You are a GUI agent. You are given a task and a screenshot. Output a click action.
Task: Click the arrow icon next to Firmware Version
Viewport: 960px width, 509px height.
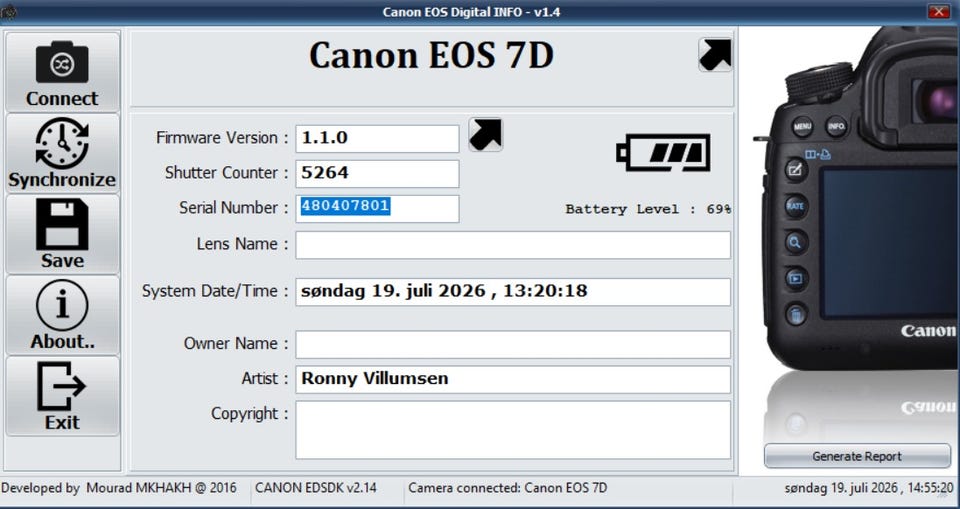point(486,135)
